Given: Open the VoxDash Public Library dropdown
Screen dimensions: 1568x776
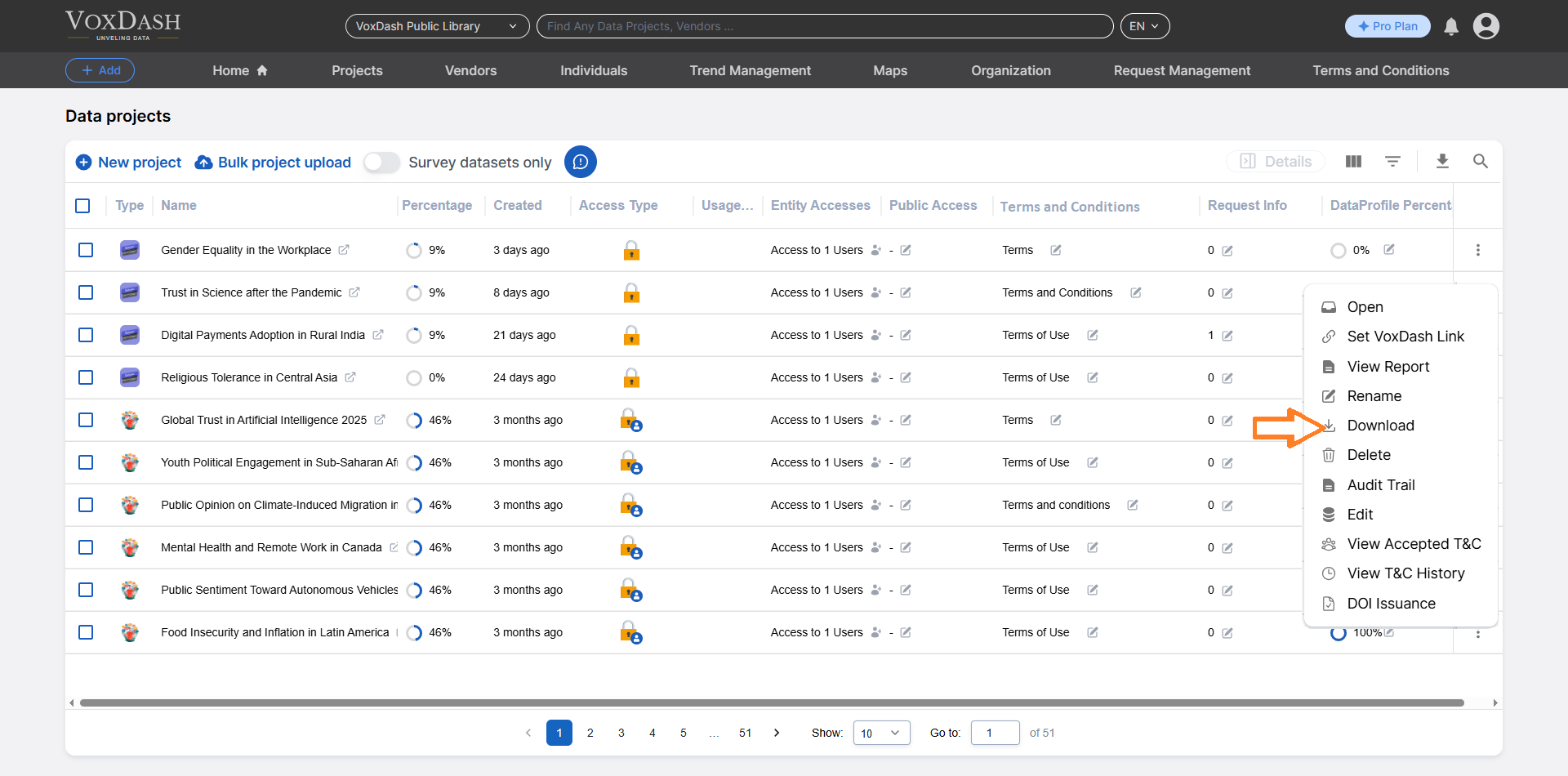Looking at the screenshot, I should point(437,26).
